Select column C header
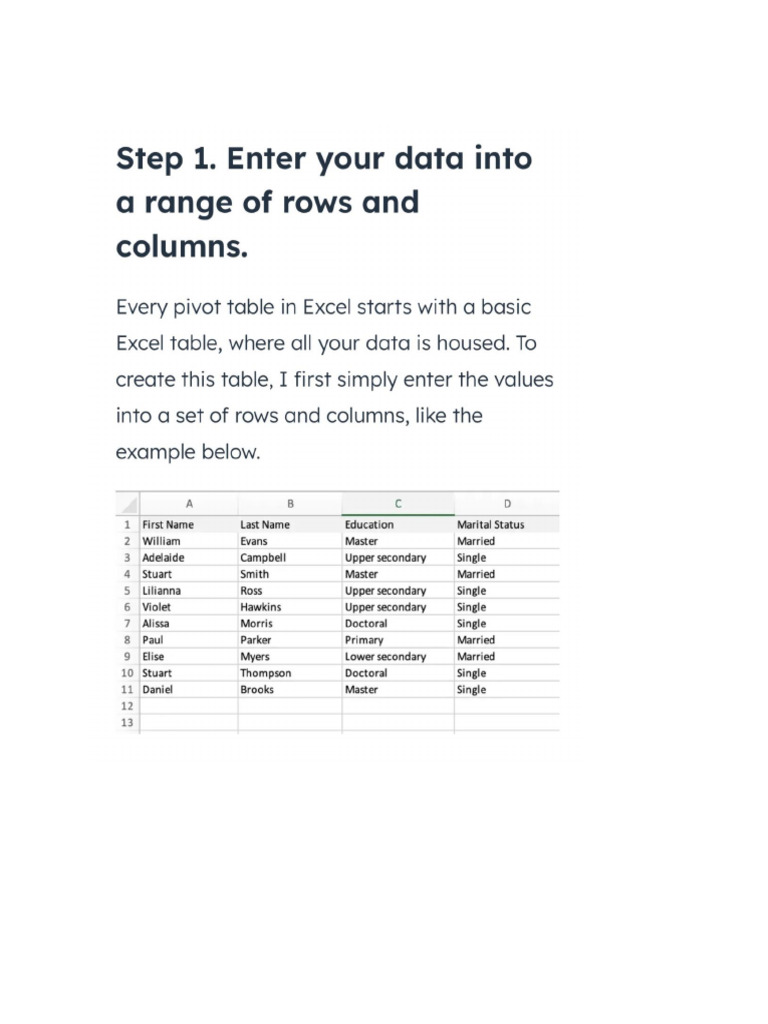Viewport: 768px width, 1024px height. 398,504
